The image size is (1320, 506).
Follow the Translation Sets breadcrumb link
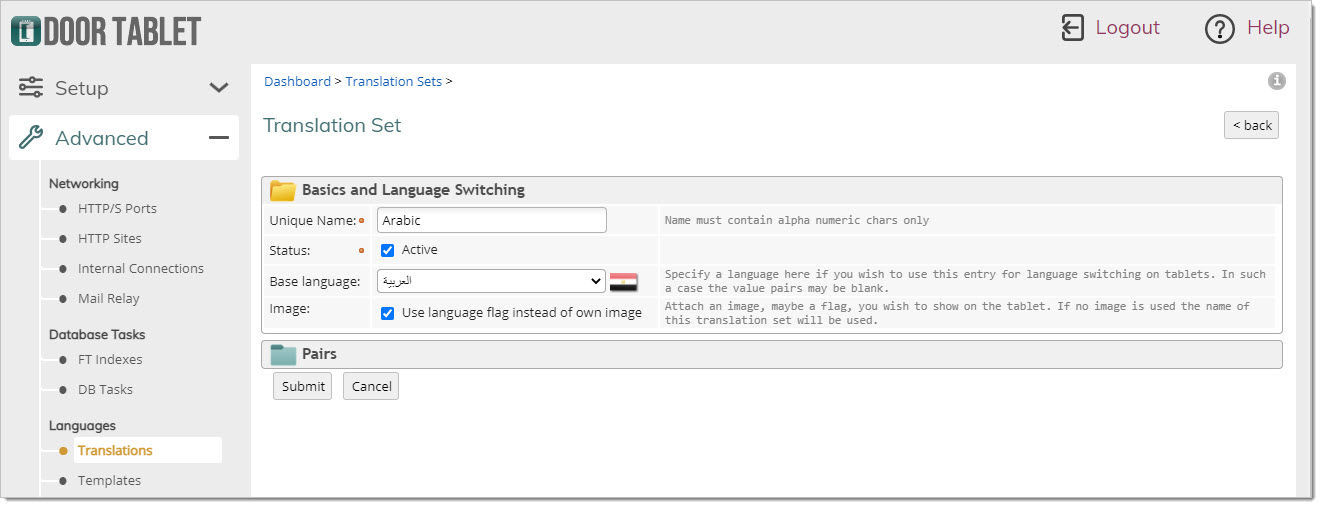(393, 81)
